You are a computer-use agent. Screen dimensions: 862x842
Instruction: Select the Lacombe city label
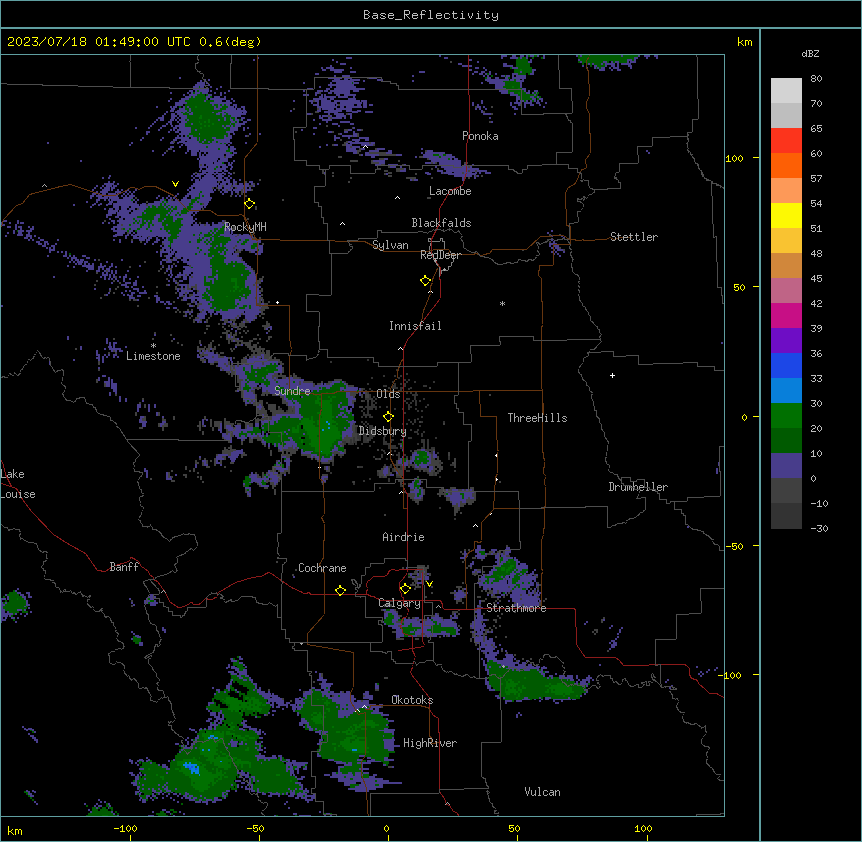point(450,191)
